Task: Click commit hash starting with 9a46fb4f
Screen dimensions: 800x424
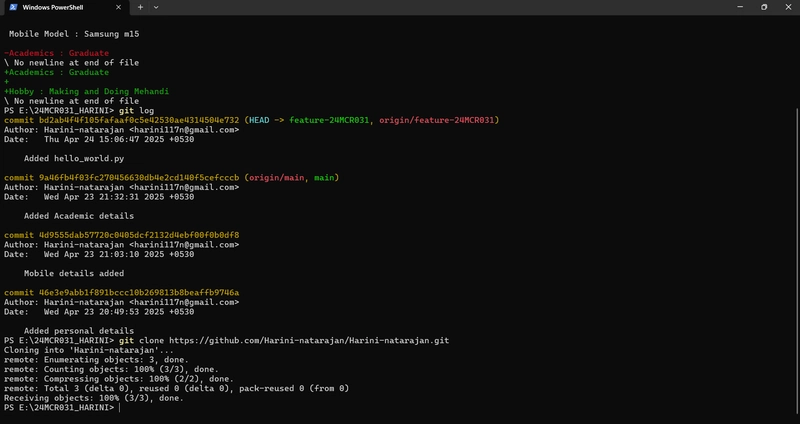Action: coord(139,178)
